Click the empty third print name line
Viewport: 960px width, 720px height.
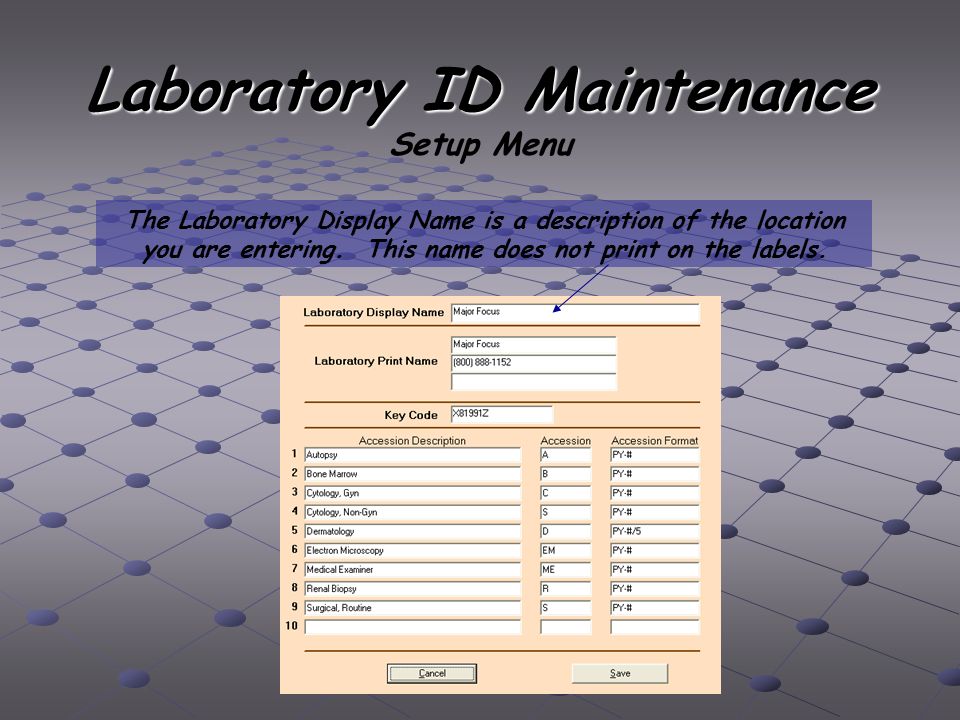[533, 382]
